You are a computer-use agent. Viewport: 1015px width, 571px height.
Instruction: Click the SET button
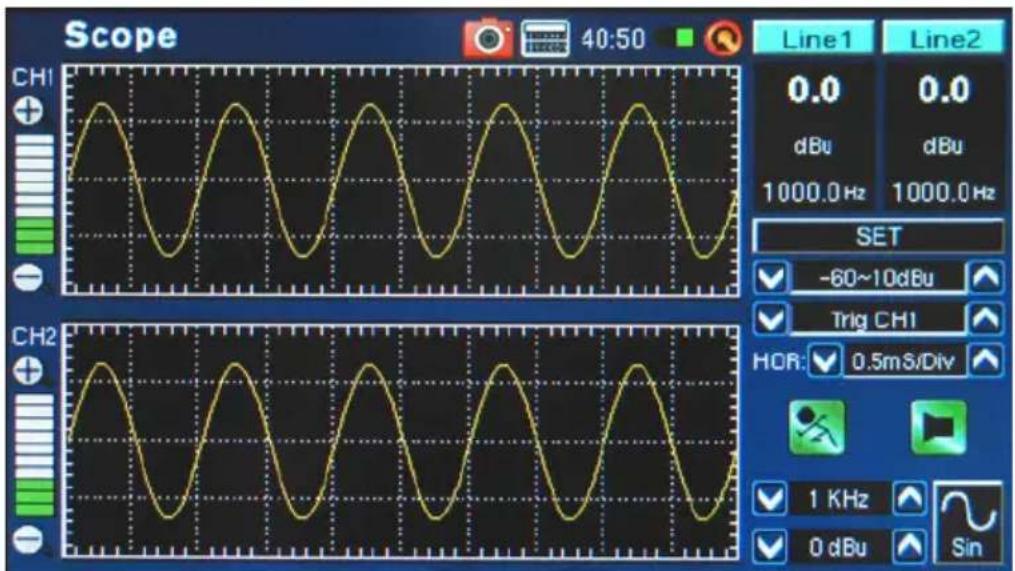(878, 237)
